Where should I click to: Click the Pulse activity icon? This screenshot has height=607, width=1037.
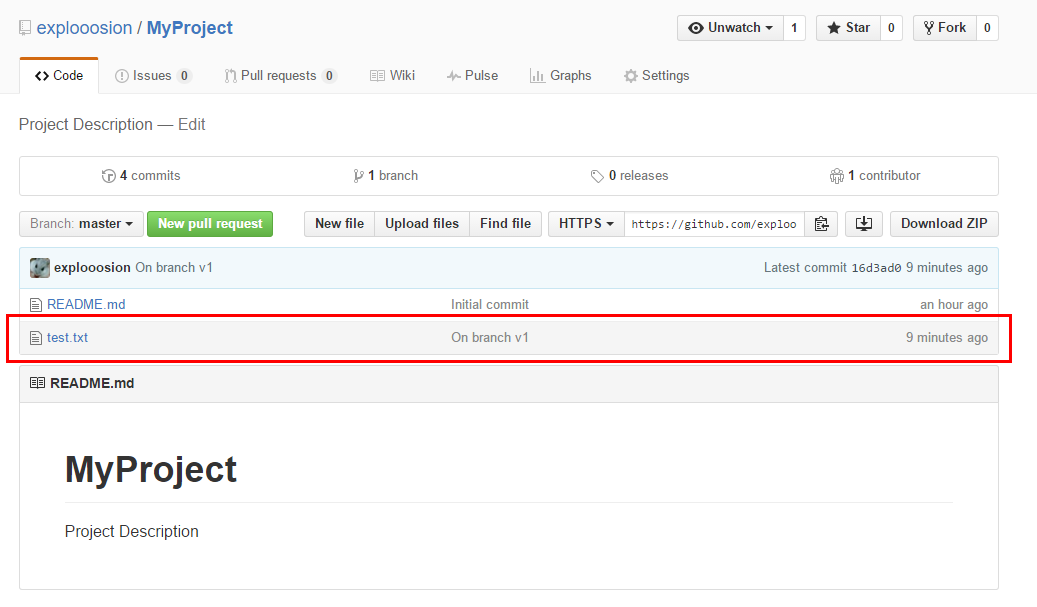(454, 76)
